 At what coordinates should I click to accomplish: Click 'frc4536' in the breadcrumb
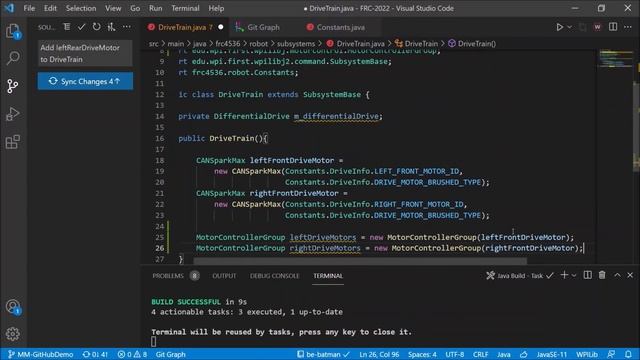coord(228,44)
